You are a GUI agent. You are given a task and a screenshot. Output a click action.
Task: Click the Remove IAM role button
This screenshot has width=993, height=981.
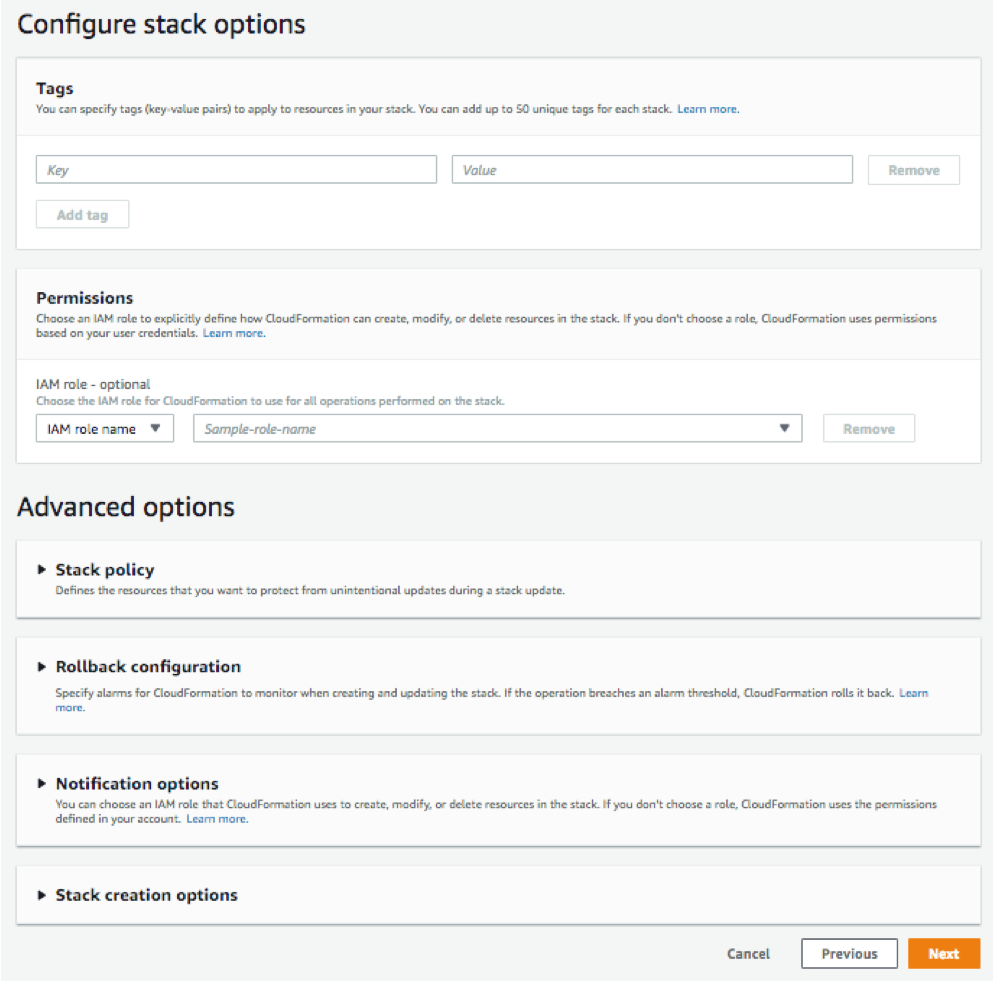868,429
